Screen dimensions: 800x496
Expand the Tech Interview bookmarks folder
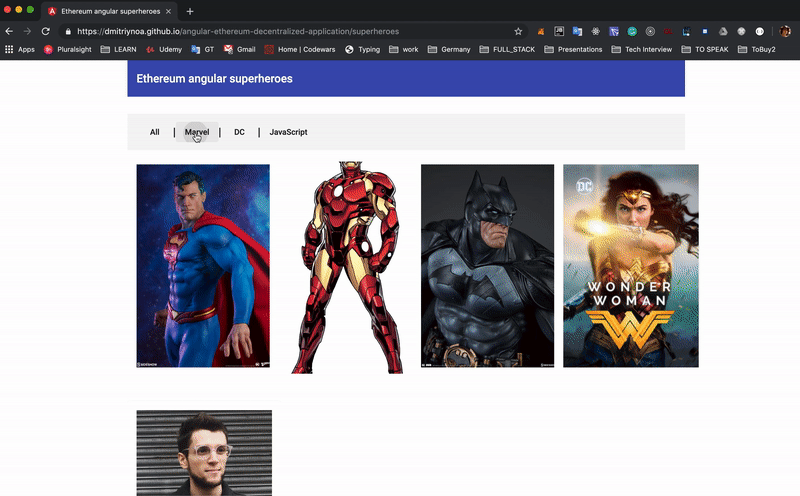[x=642, y=49]
